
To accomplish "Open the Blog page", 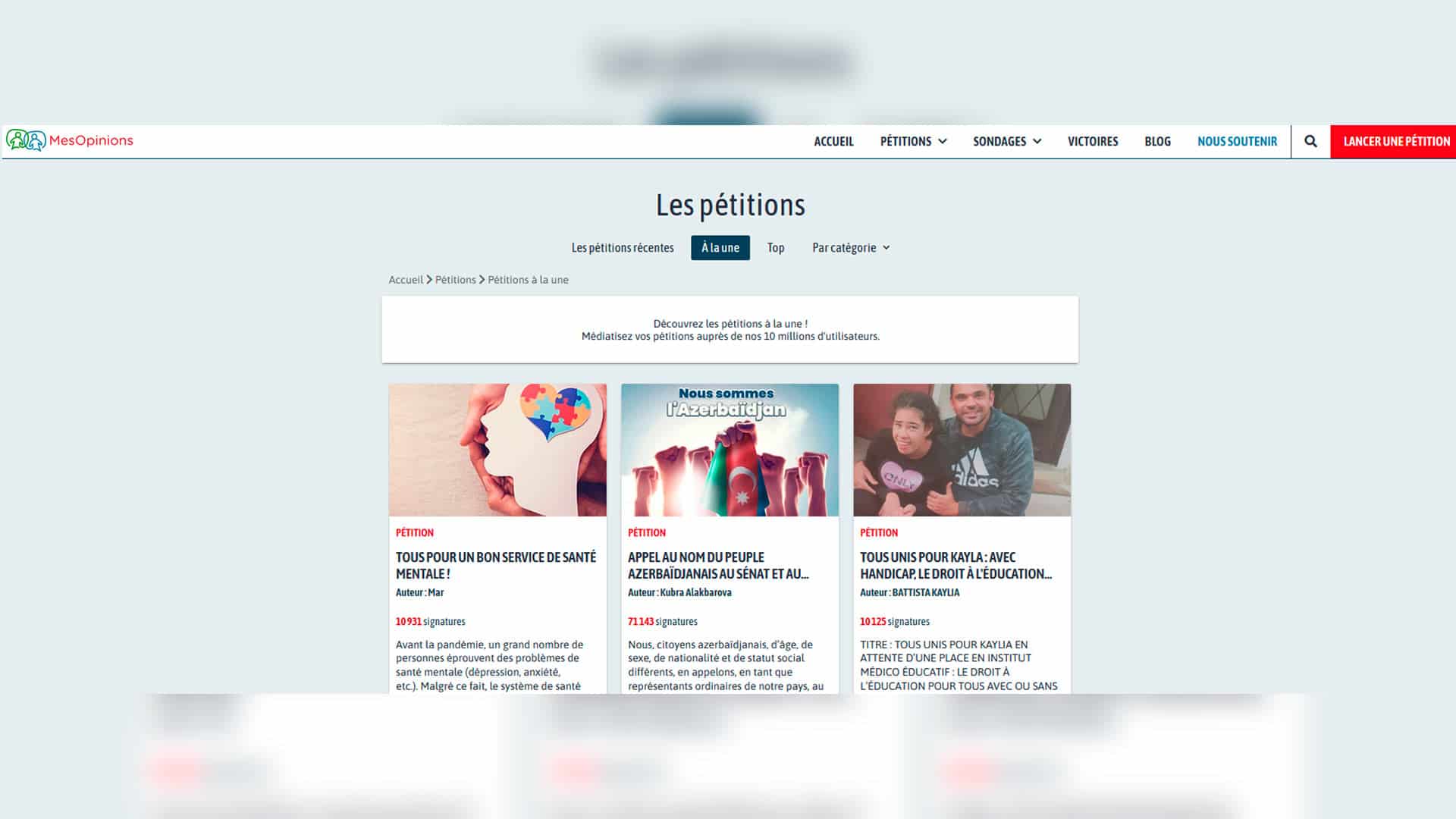I will click(1157, 142).
